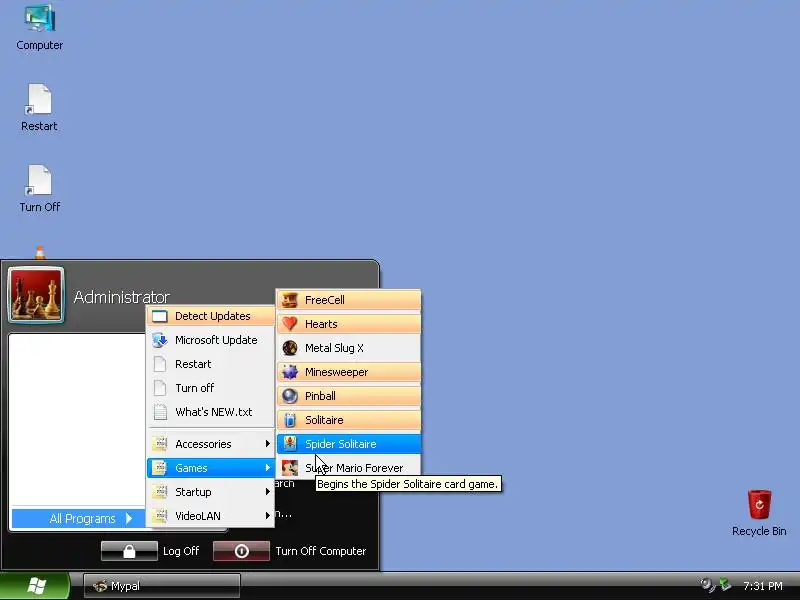Screen dimensions: 800x600
Task: Click the What's NEW.txt notepad icon
Action: [160, 412]
